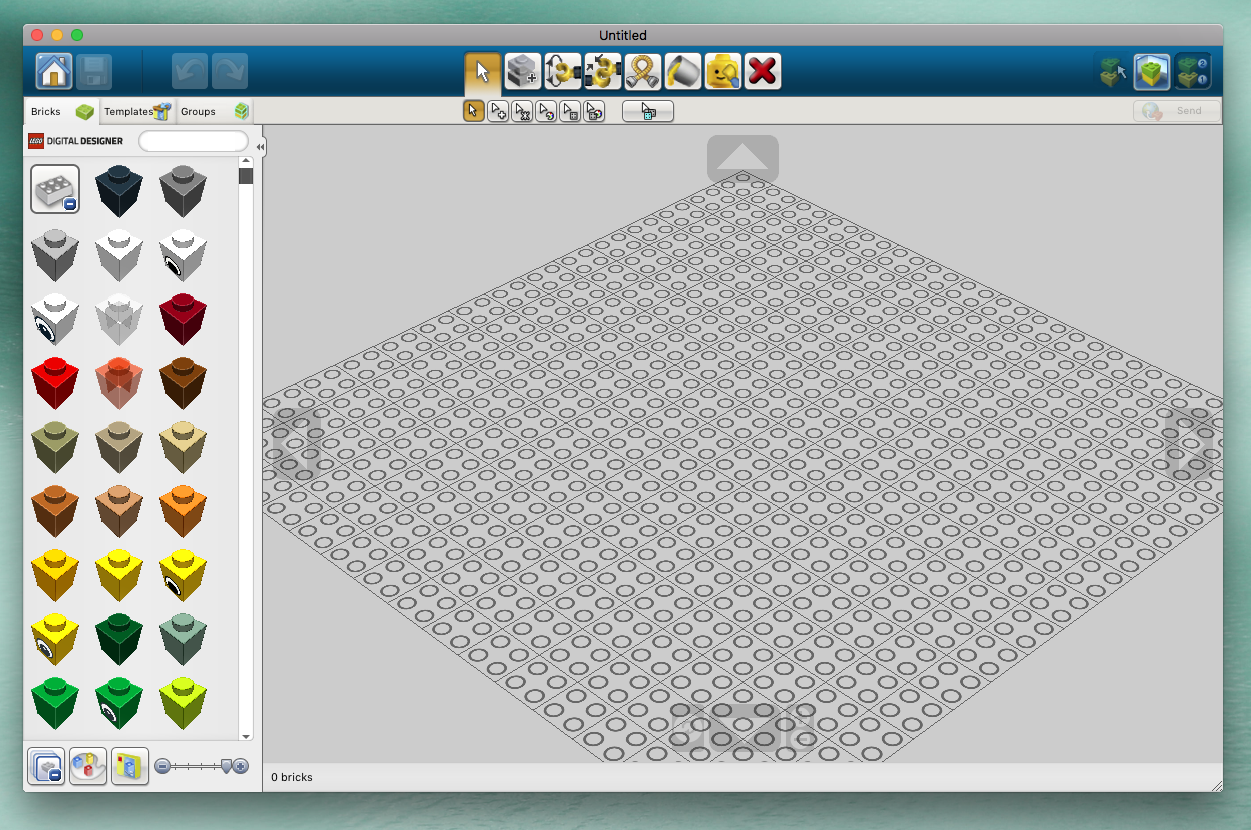The width and height of the screenshot is (1251, 830).
Task: Open the Groups tab
Action: click(214, 111)
